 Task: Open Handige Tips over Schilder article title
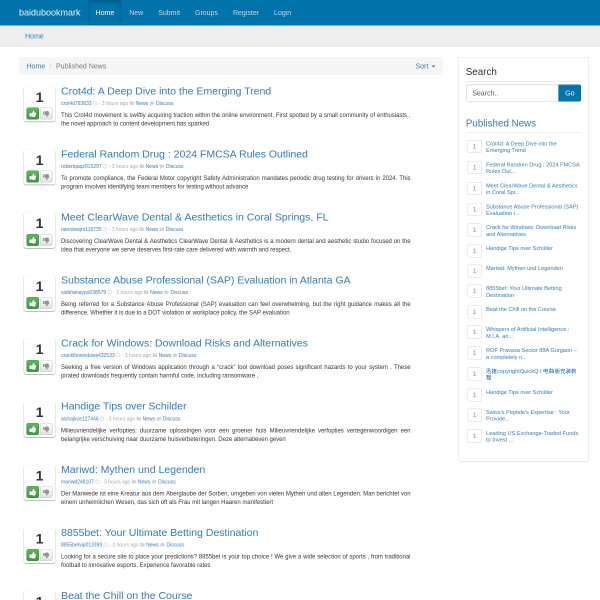[124, 406]
